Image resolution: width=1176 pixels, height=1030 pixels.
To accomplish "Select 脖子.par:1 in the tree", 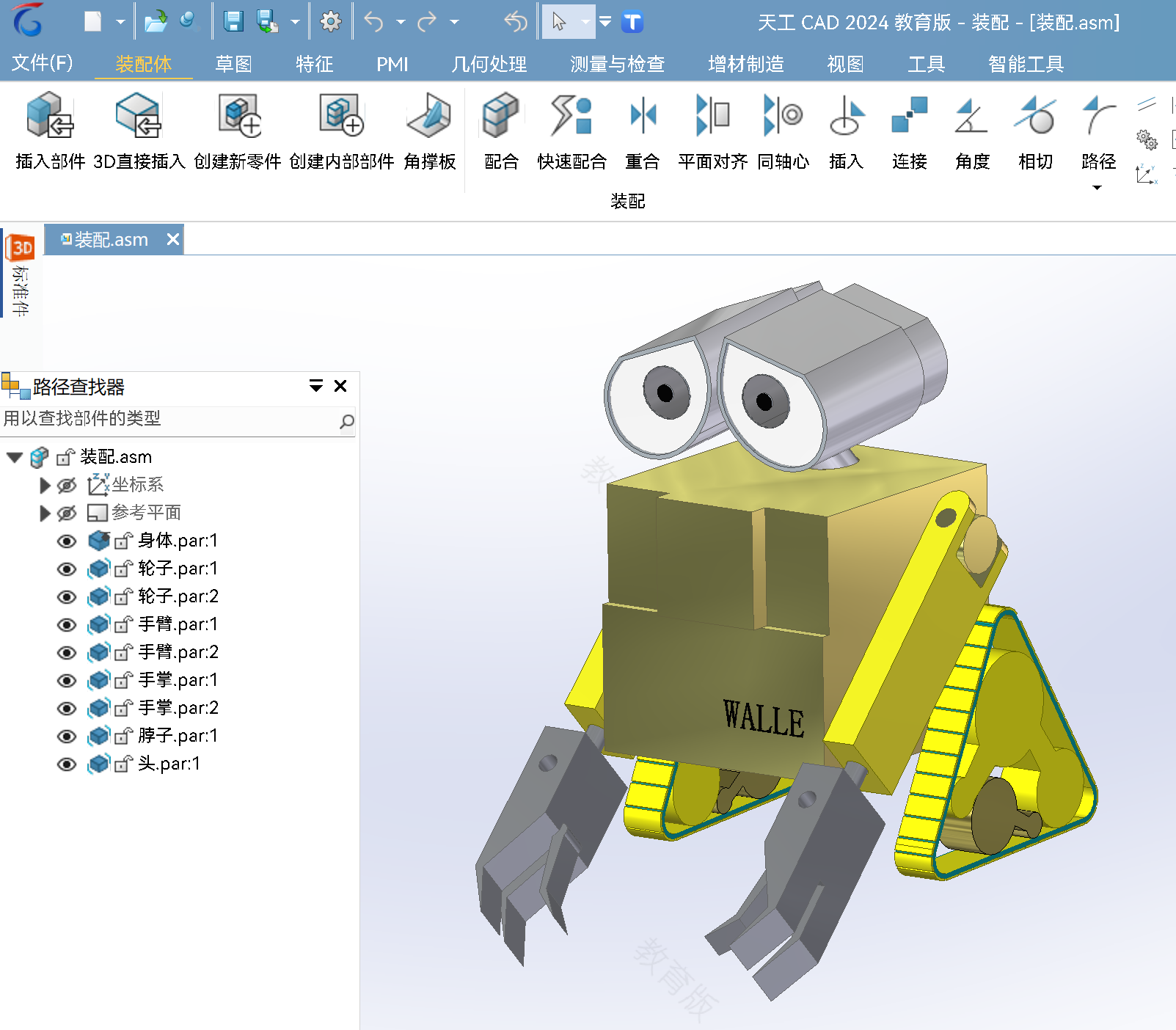I will (178, 737).
